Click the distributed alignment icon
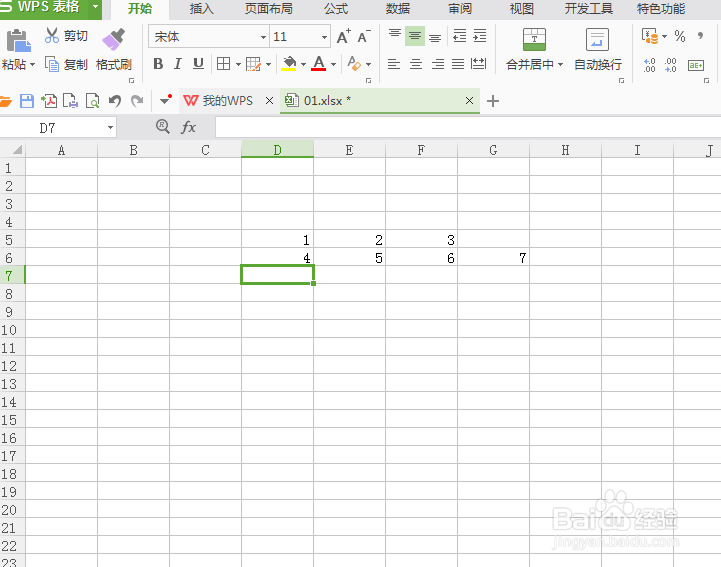 point(479,64)
